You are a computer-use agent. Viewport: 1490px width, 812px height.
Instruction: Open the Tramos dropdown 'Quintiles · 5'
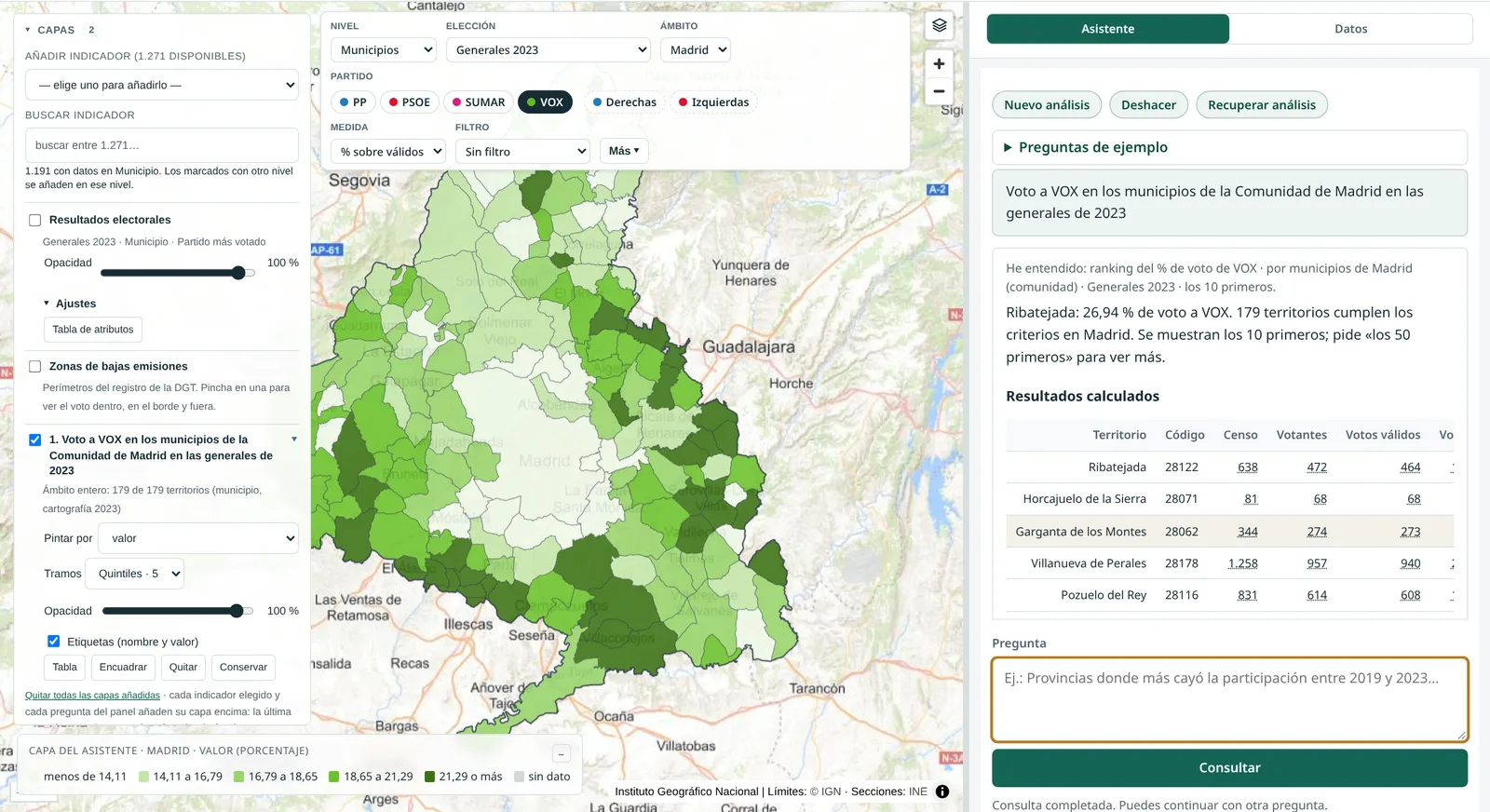[135, 574]
